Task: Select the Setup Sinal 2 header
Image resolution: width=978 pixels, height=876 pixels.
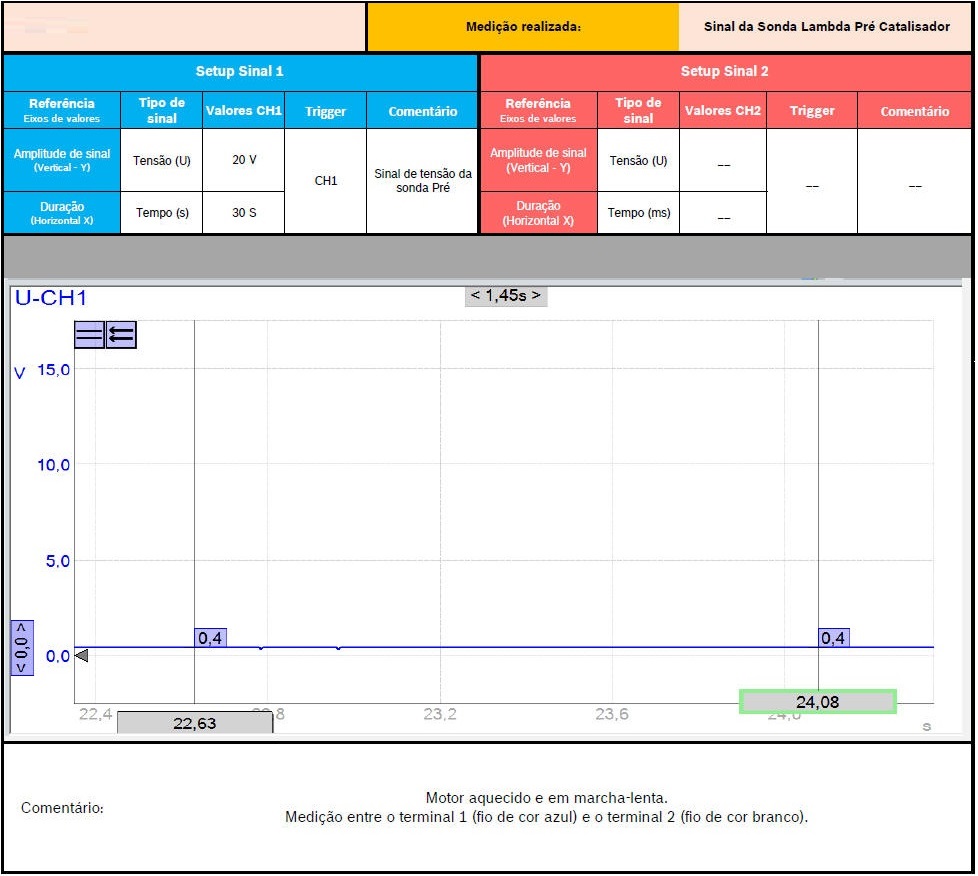Action: [725, 72]
